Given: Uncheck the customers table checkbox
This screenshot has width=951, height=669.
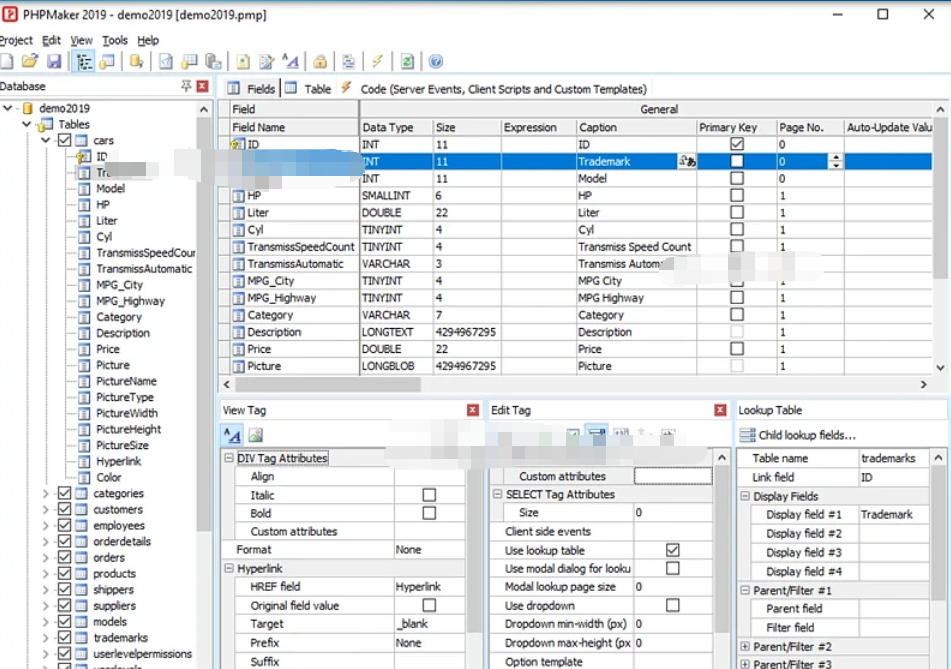Looking at the screenshot, I should point(64,509).
